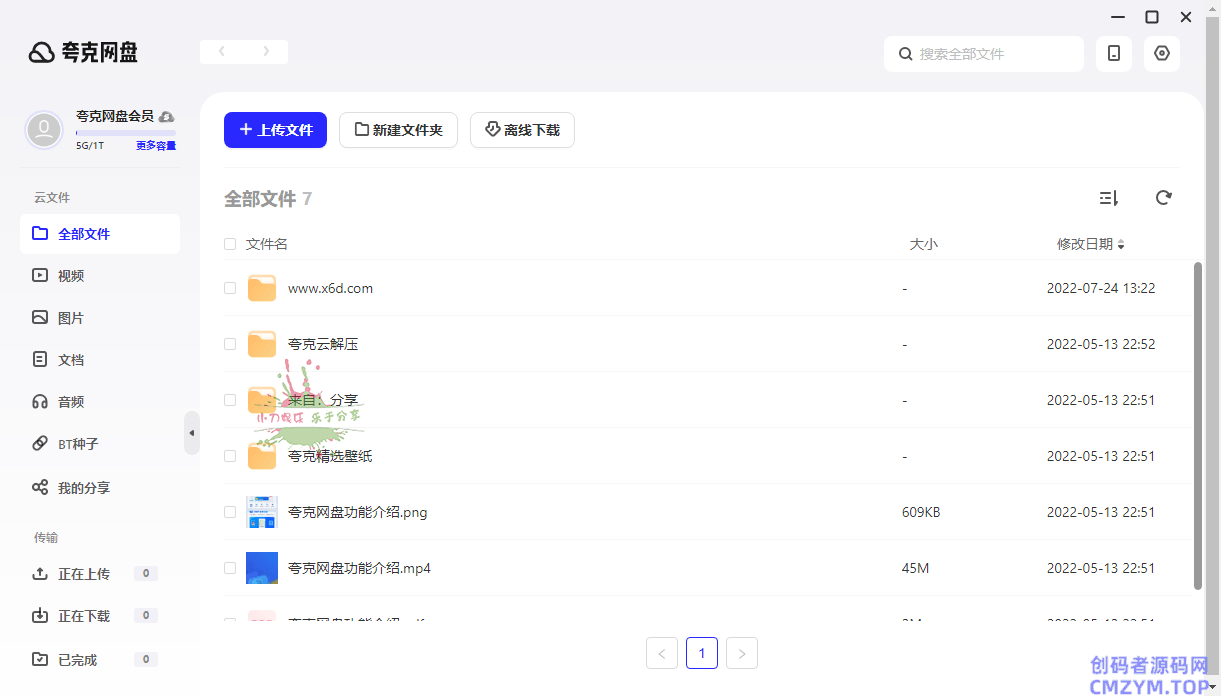1221x696 pixels.
Task: Click the sort order list icon
Action: click(1108, 198)
